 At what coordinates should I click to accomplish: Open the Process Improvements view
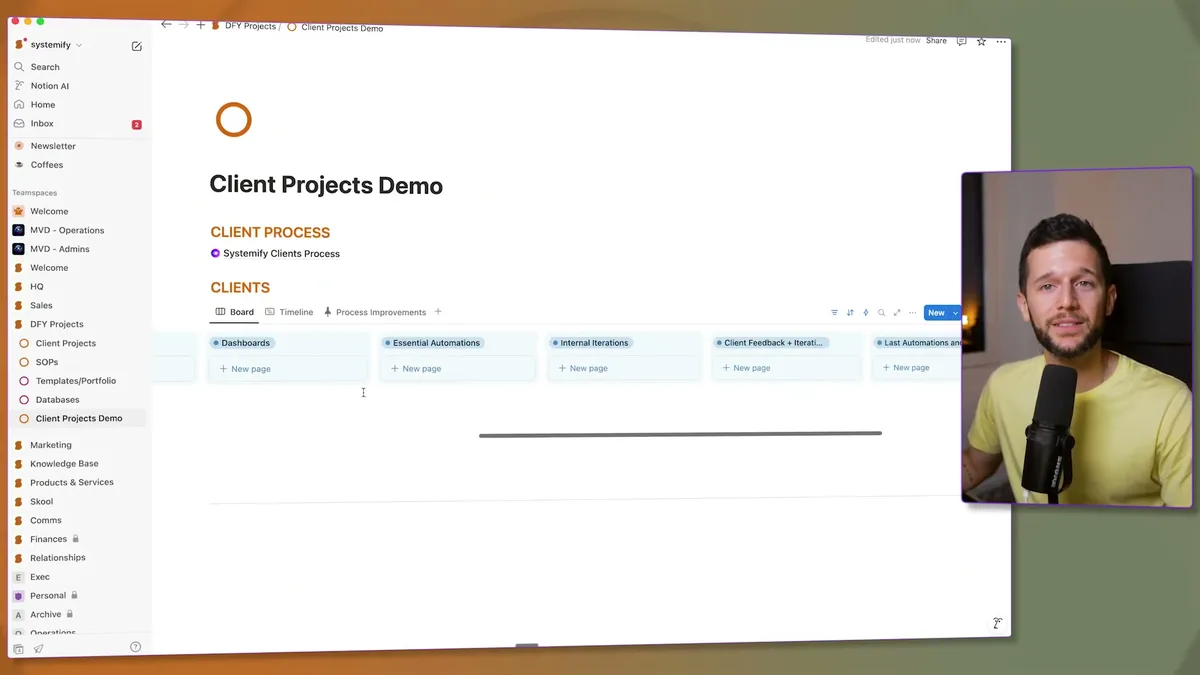coord(381,311)
